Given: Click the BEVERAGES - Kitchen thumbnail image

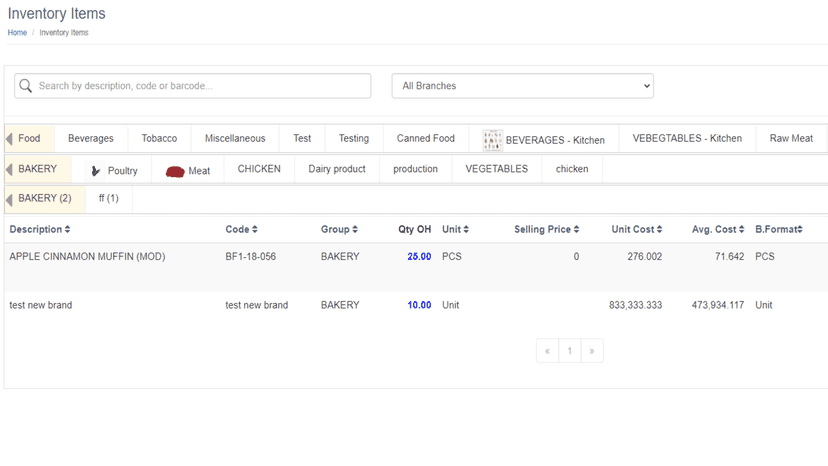Looking at the screenshot, I should [x=492, y=140].
